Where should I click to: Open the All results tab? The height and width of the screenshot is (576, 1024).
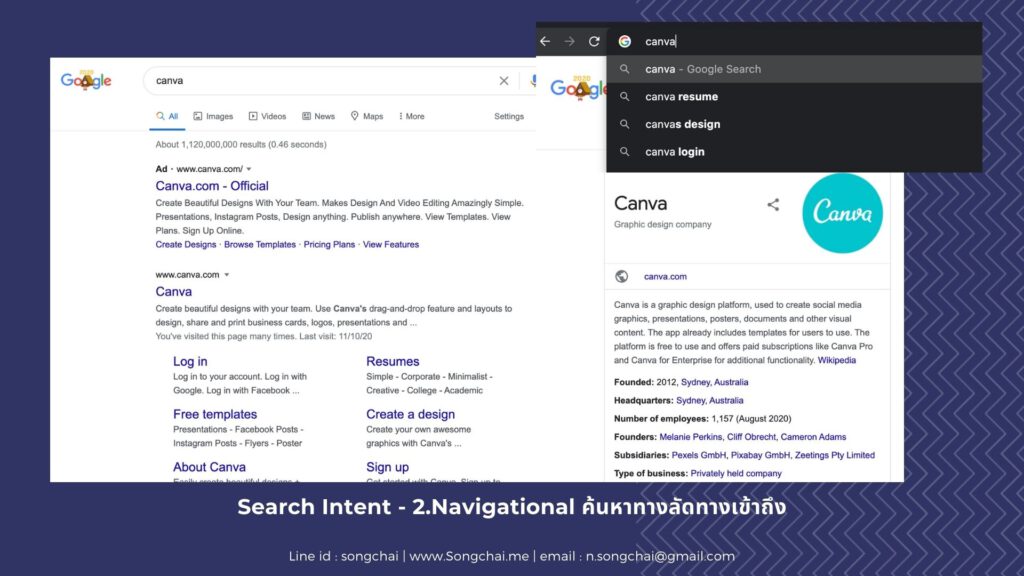167,116
